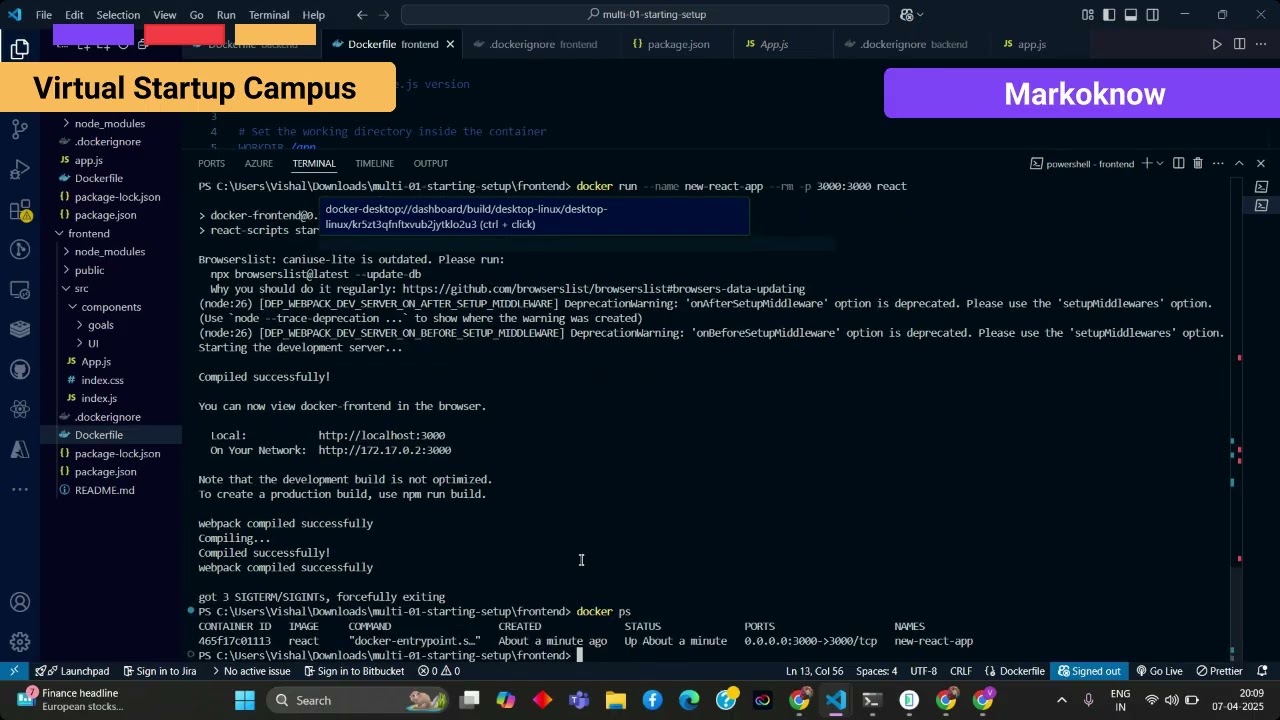
Task: Switch to the PORTS panel tab
Action: pyautogui.click(x=211, y=163)
